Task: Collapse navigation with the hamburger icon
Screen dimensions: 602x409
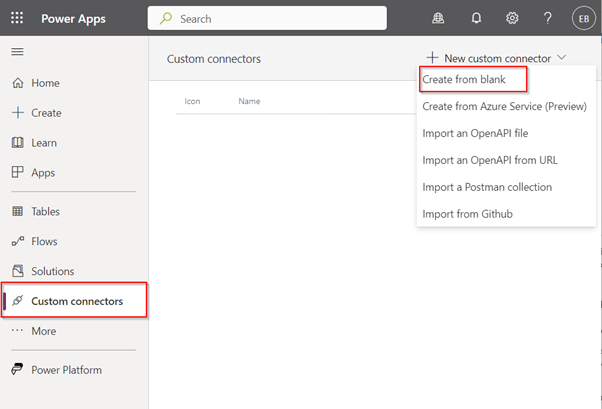Action: (17, 51)
